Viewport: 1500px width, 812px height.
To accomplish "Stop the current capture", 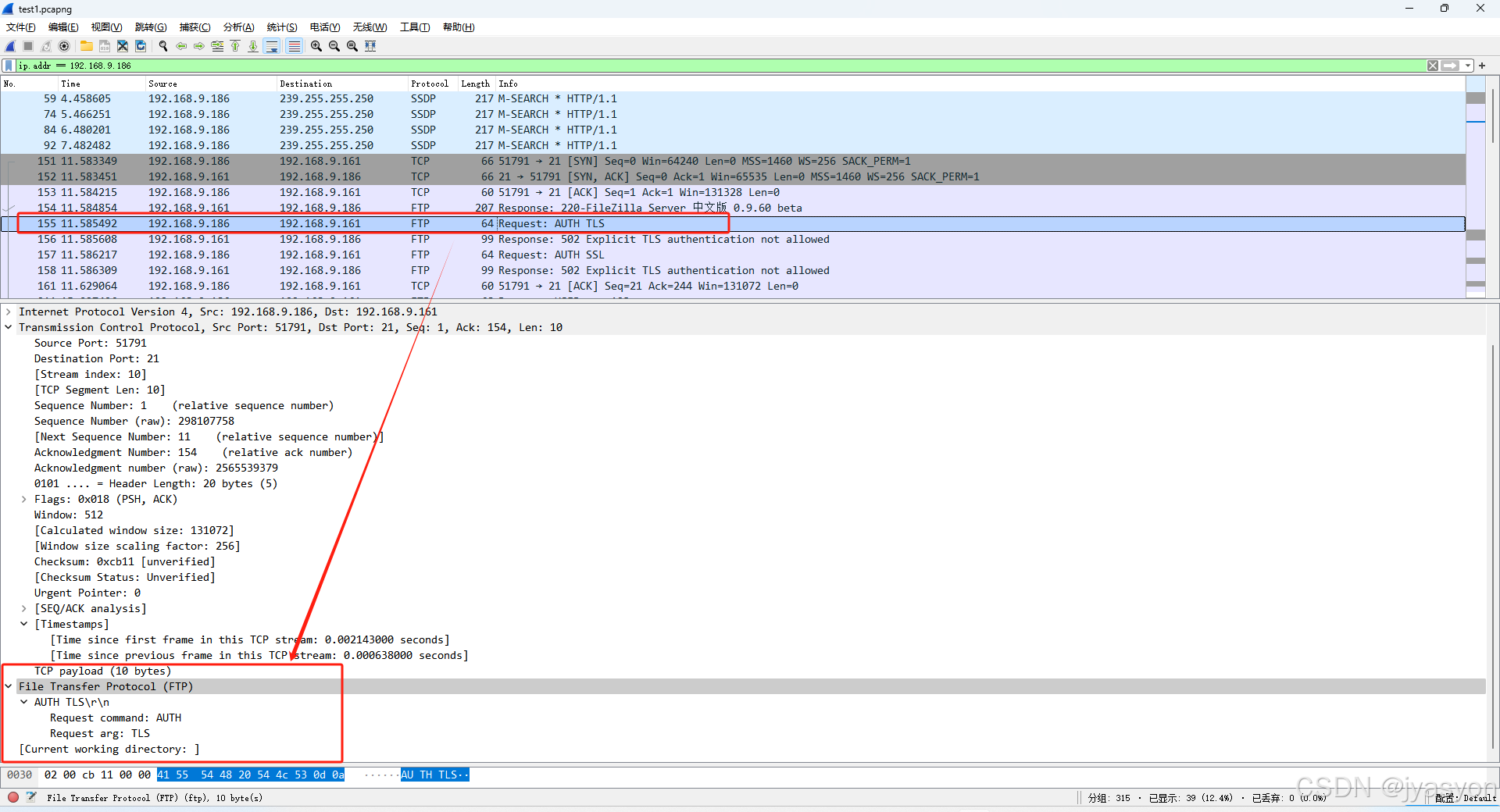I will (x=27, y=46).
